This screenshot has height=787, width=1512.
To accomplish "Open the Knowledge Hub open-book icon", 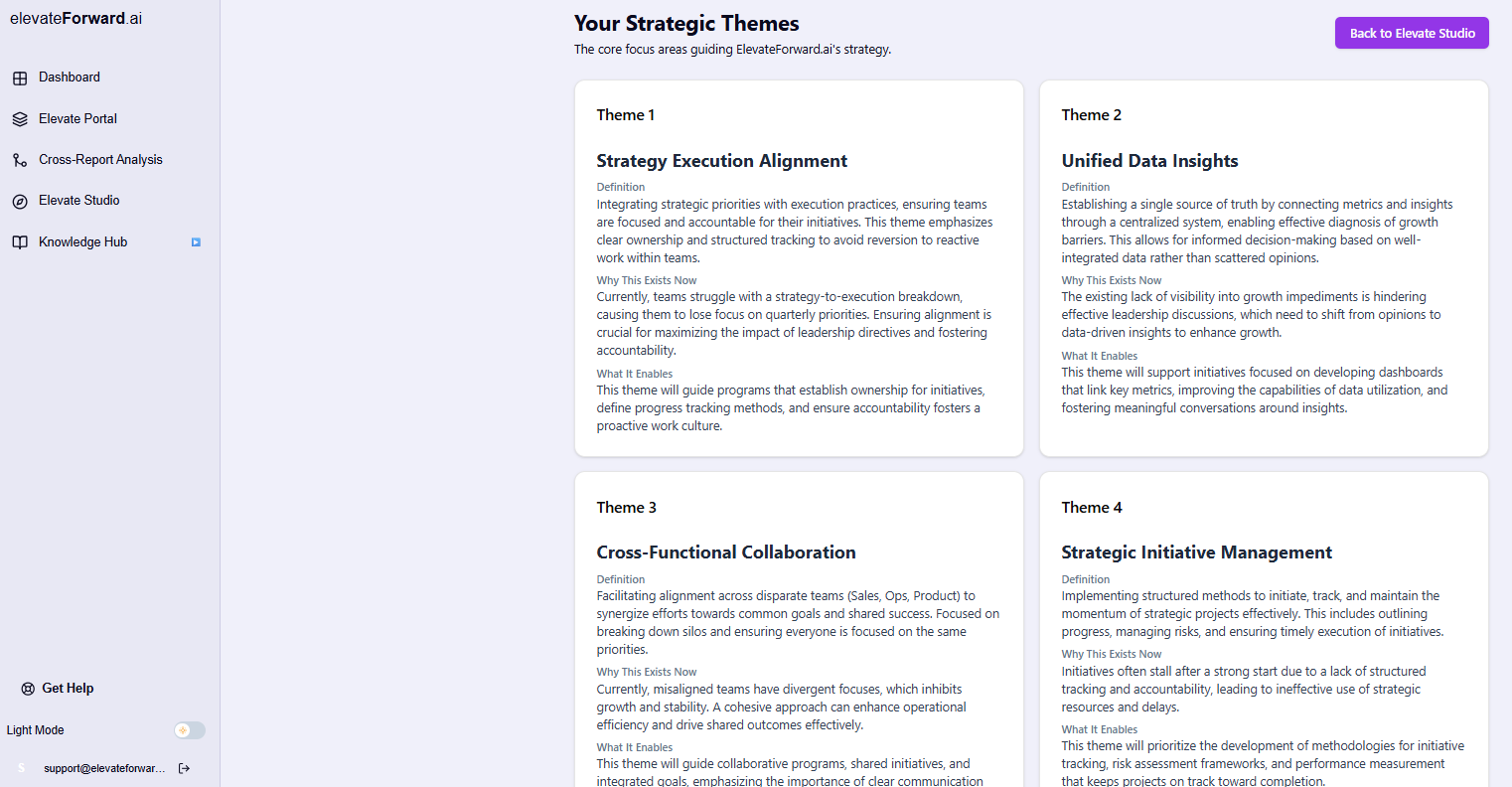I will (x=20, y=241).
